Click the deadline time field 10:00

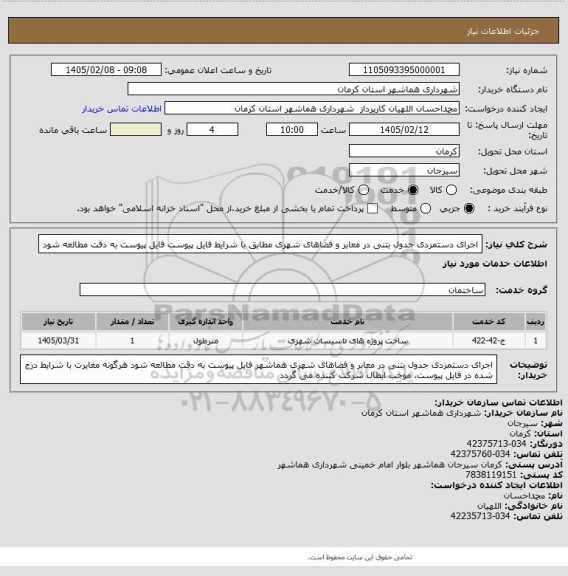coord(292,130)
